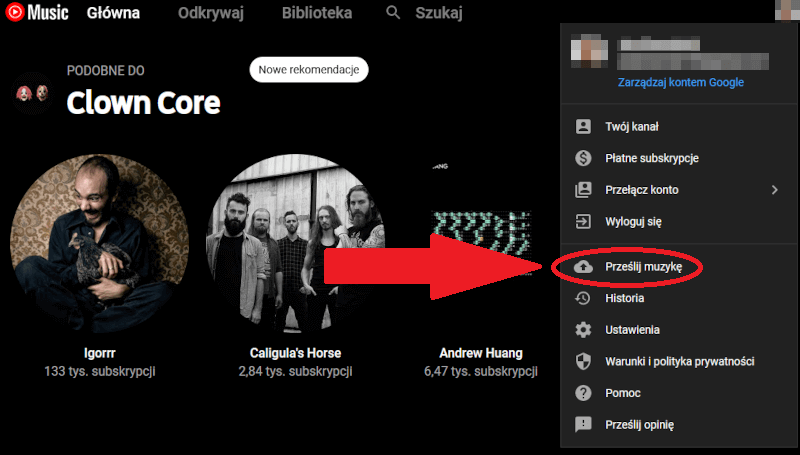Click the account avatar in the top corner
Screen dimensions: 800x455
tap(787, 10)
